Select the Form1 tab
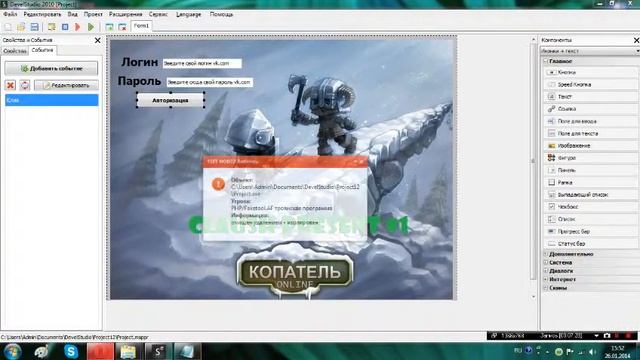The height and width of the screenshot is (360, 640). pyautogui.click(x=142, y=26)
